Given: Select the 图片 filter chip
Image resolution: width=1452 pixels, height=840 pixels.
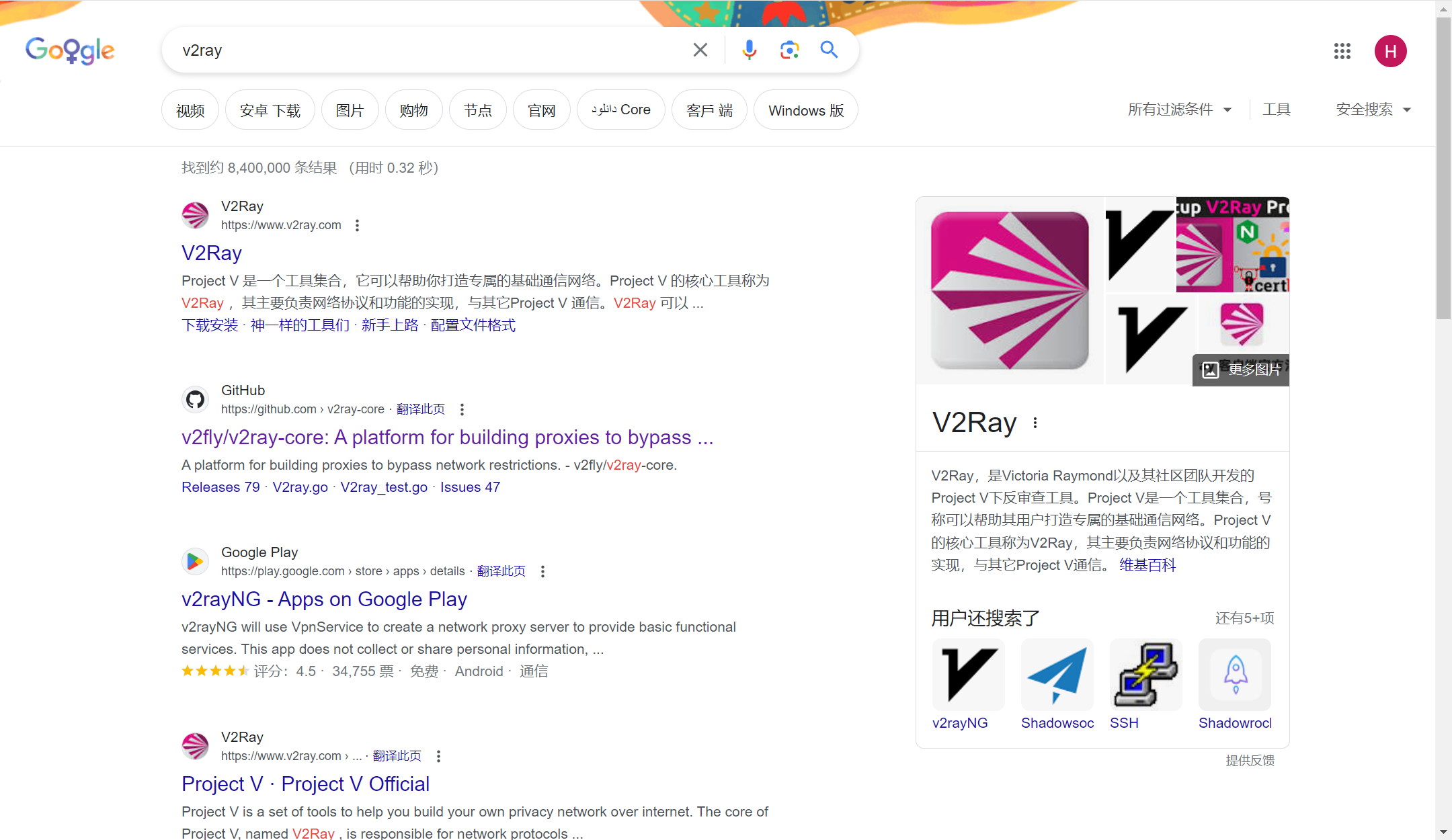Looking at the screenshot, I should (x=350, y=110).
